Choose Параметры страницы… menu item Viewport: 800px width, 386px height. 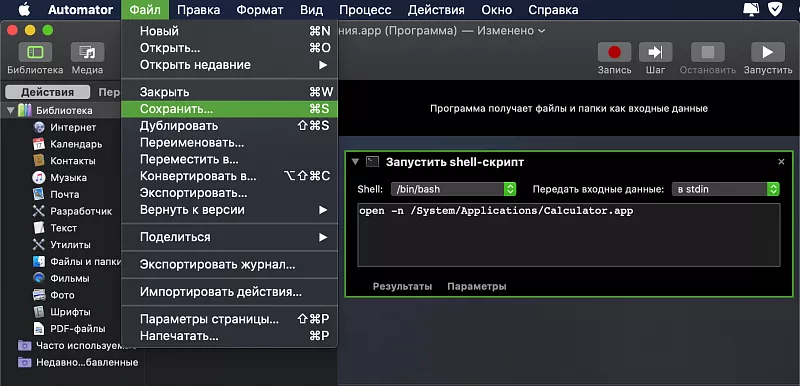(x=229, y=320)
